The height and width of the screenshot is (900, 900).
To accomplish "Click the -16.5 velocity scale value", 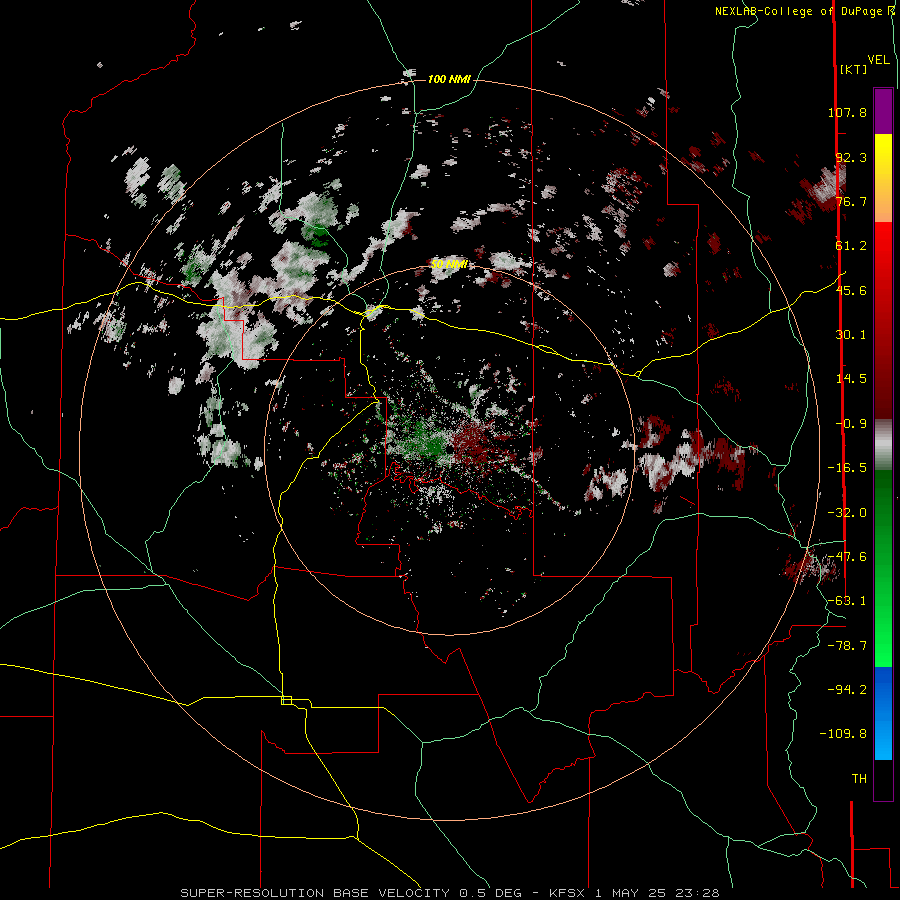I will pyautogui.click(x=847, y=468).
